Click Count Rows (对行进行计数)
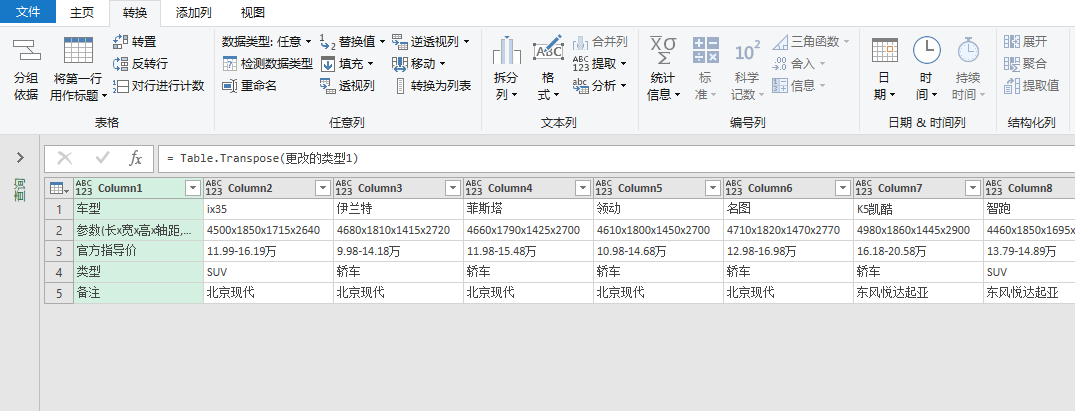This screenshot has width=1075, height=411. point(159,86)
